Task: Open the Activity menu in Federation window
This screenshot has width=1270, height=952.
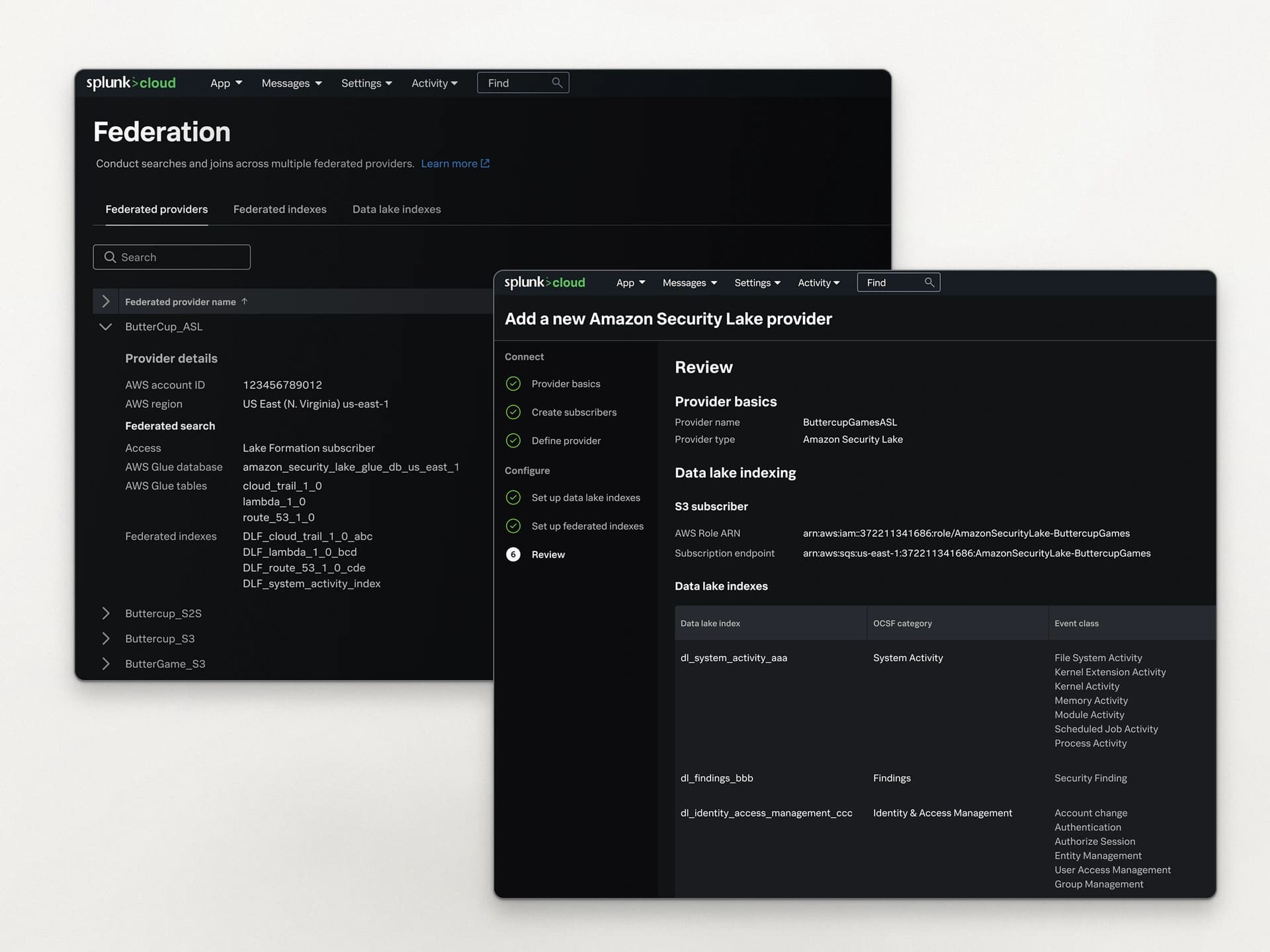Action: (435, 83)
